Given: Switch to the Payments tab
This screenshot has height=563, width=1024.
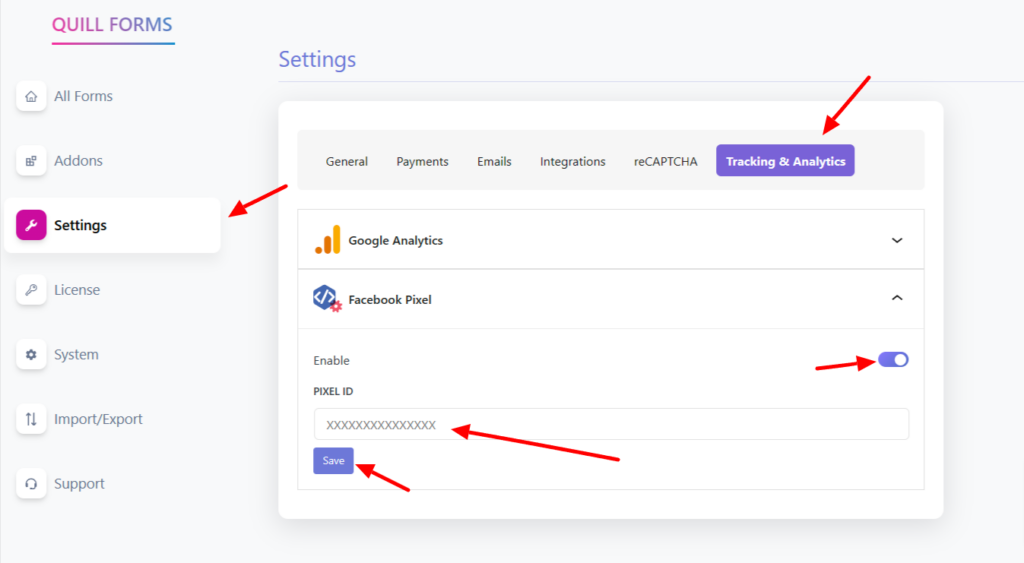Looking at the screenshot, I should [x=422, y=161].
